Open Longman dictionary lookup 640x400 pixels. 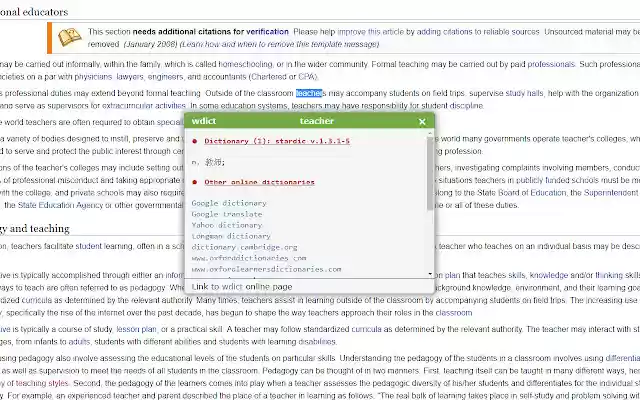(x=231, y=236)
